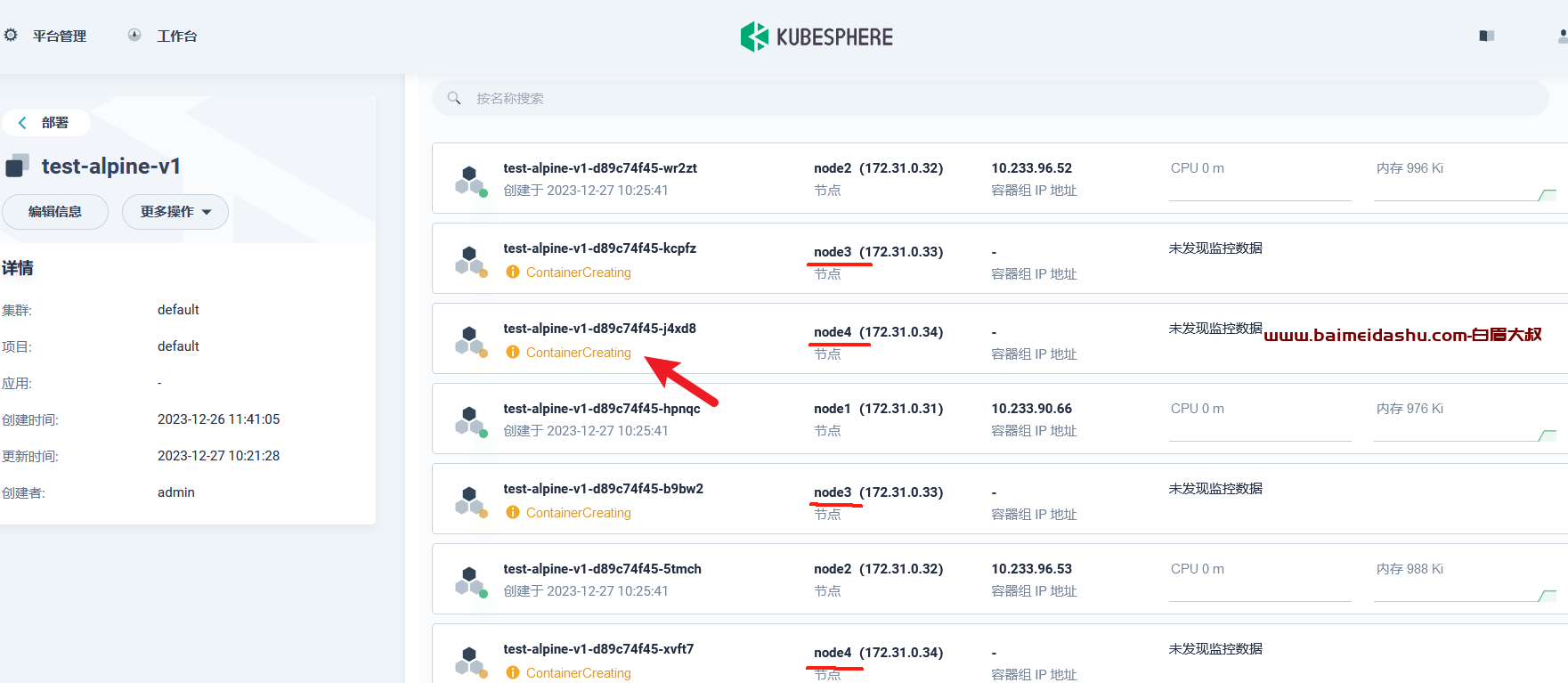
Task: Click warning icon beside j4xd8 ContainerCreating
Action: pos(513,353)
